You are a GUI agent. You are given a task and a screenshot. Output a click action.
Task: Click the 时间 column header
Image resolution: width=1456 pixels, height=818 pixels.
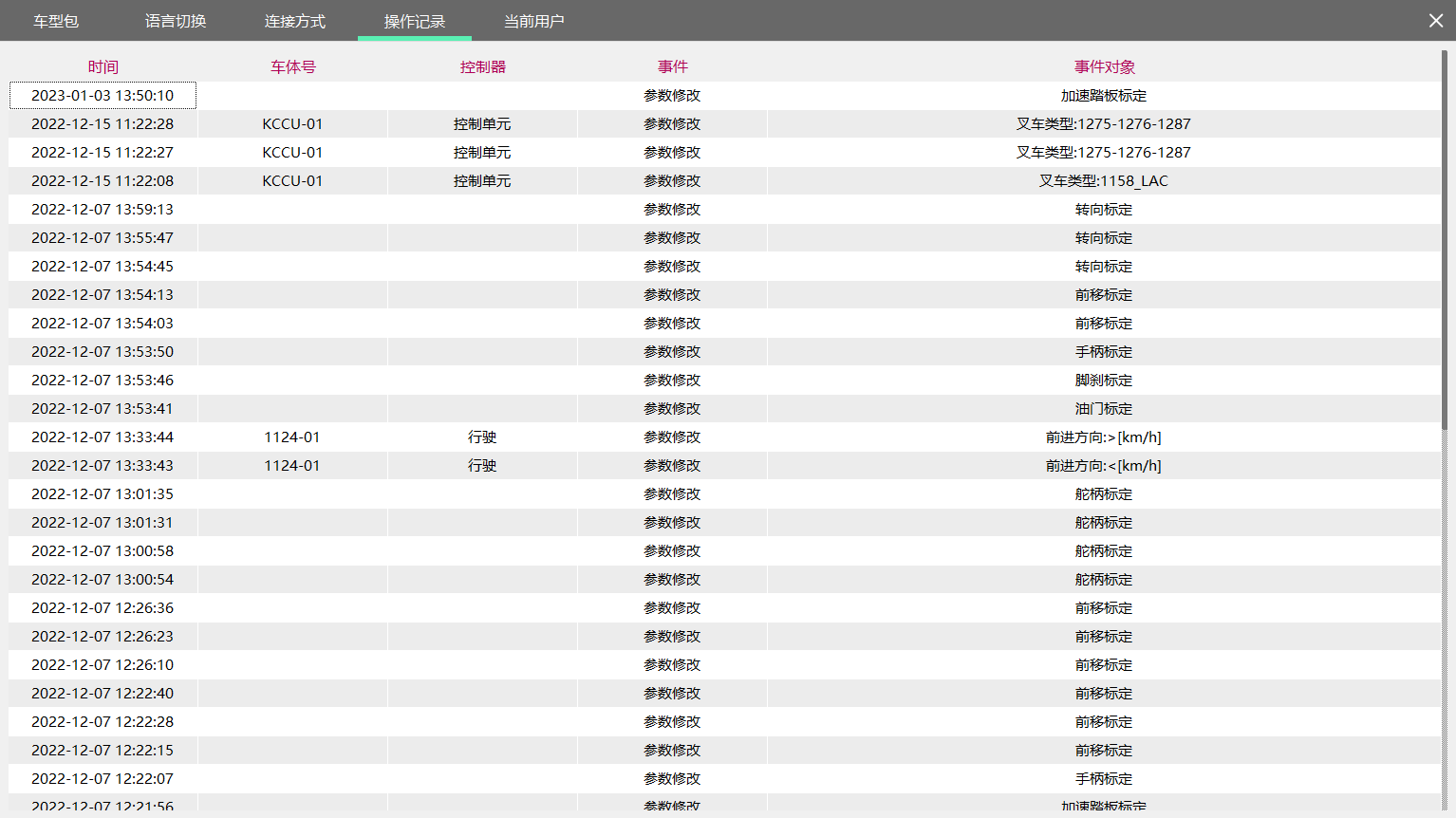[103, 66]
